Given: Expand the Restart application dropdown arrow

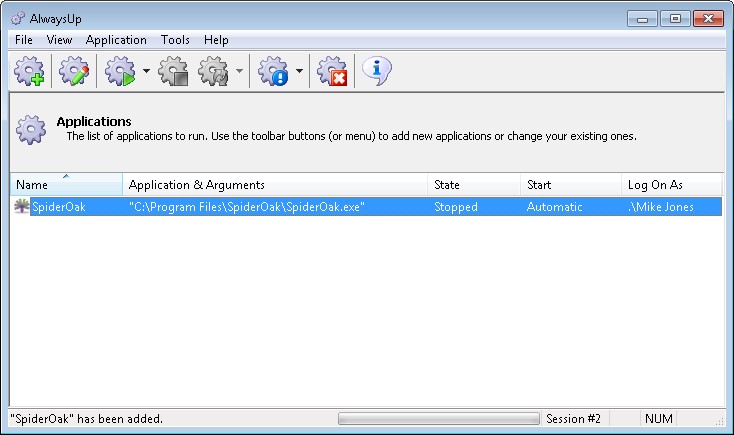Looking at the screenshot, I should 240,71.
